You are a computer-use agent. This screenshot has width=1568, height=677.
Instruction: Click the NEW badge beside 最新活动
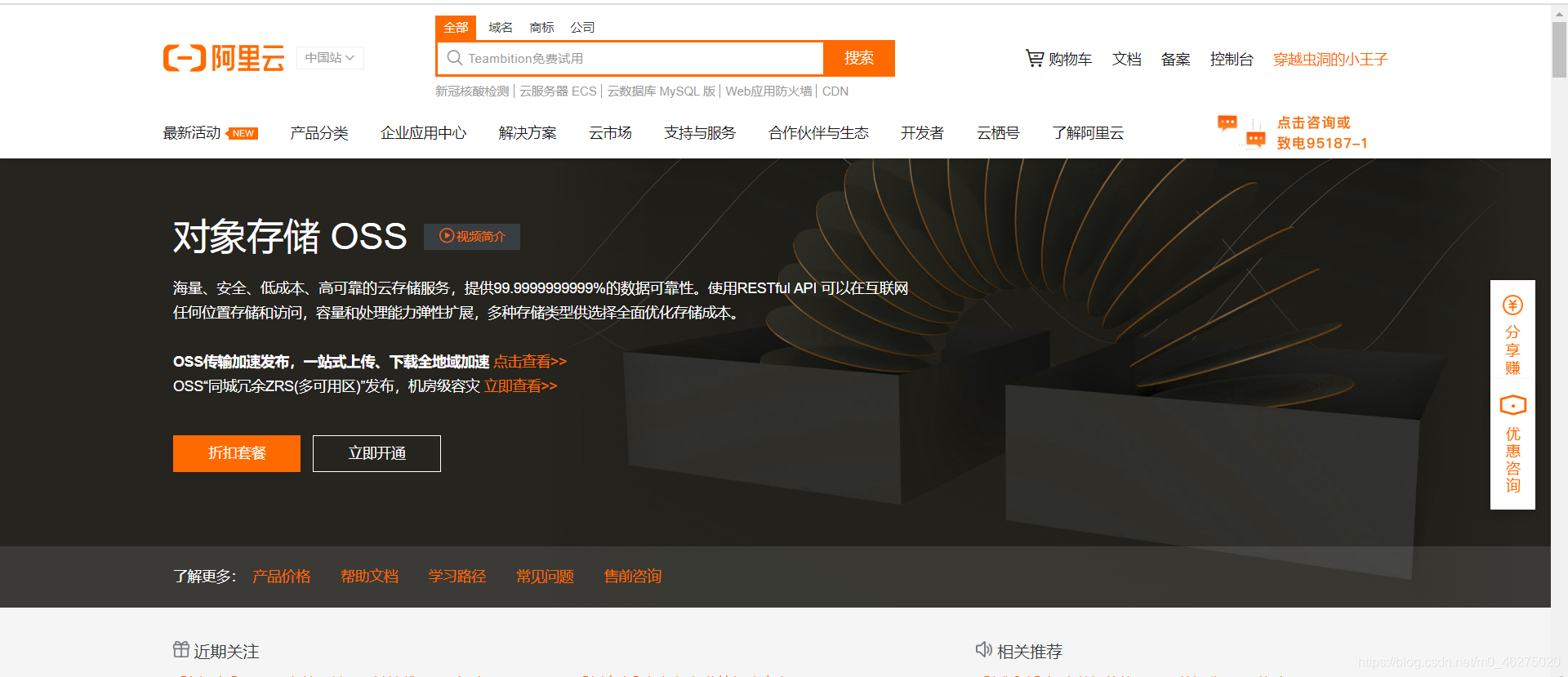pos(243,133)
